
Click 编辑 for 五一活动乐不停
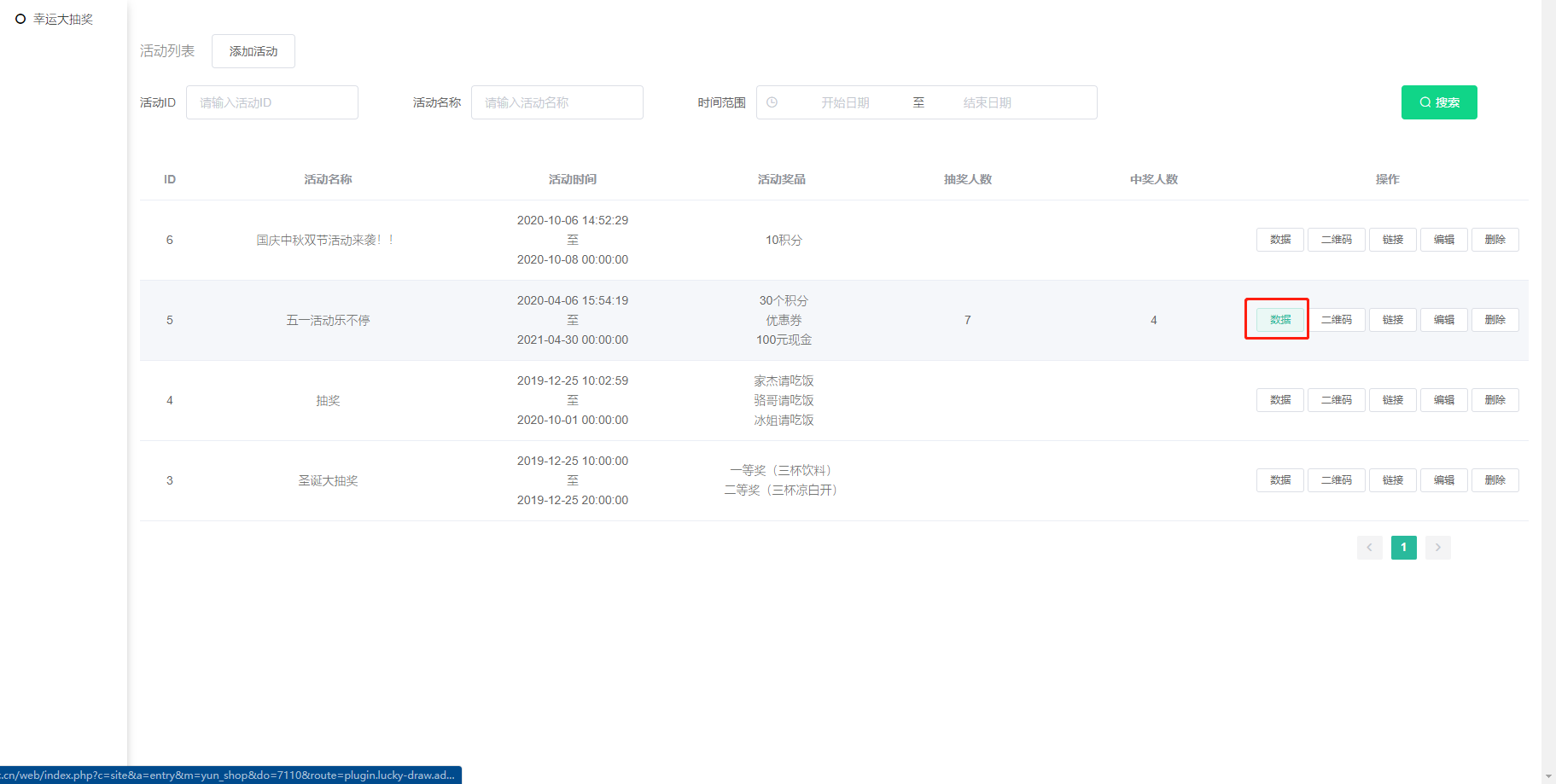(x=1444, y=320)
